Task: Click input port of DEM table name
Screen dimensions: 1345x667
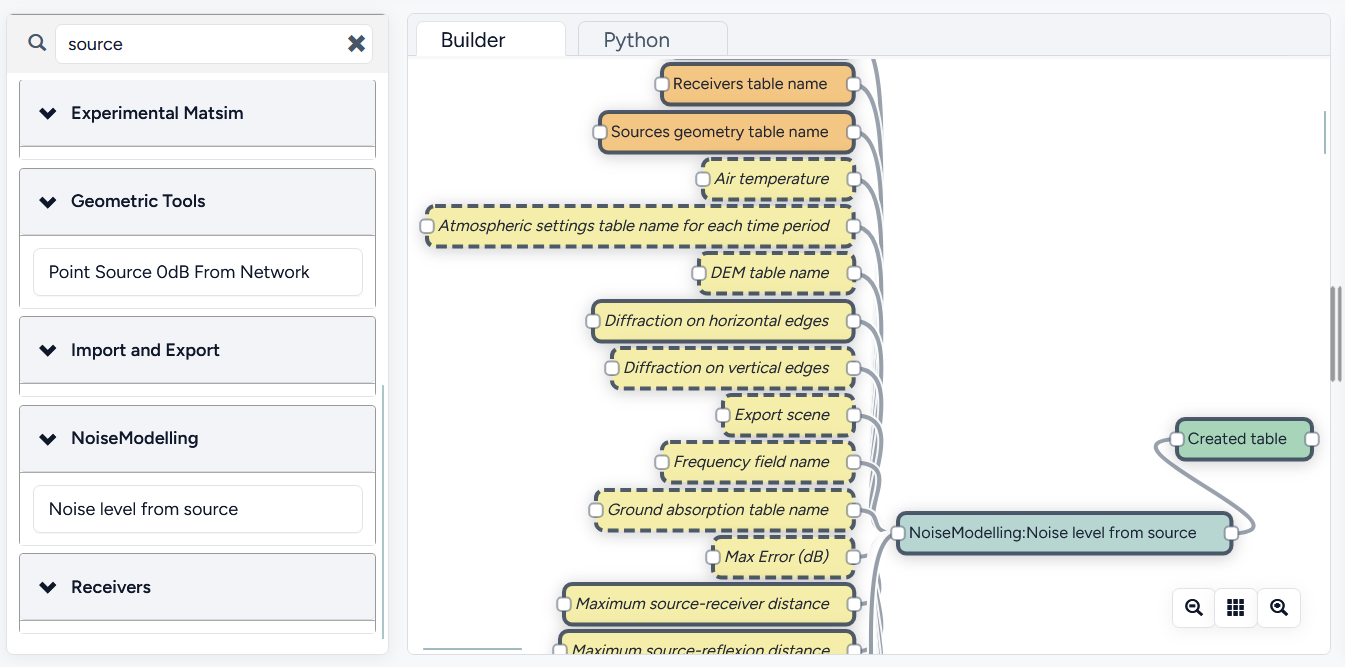Action: 699,274
